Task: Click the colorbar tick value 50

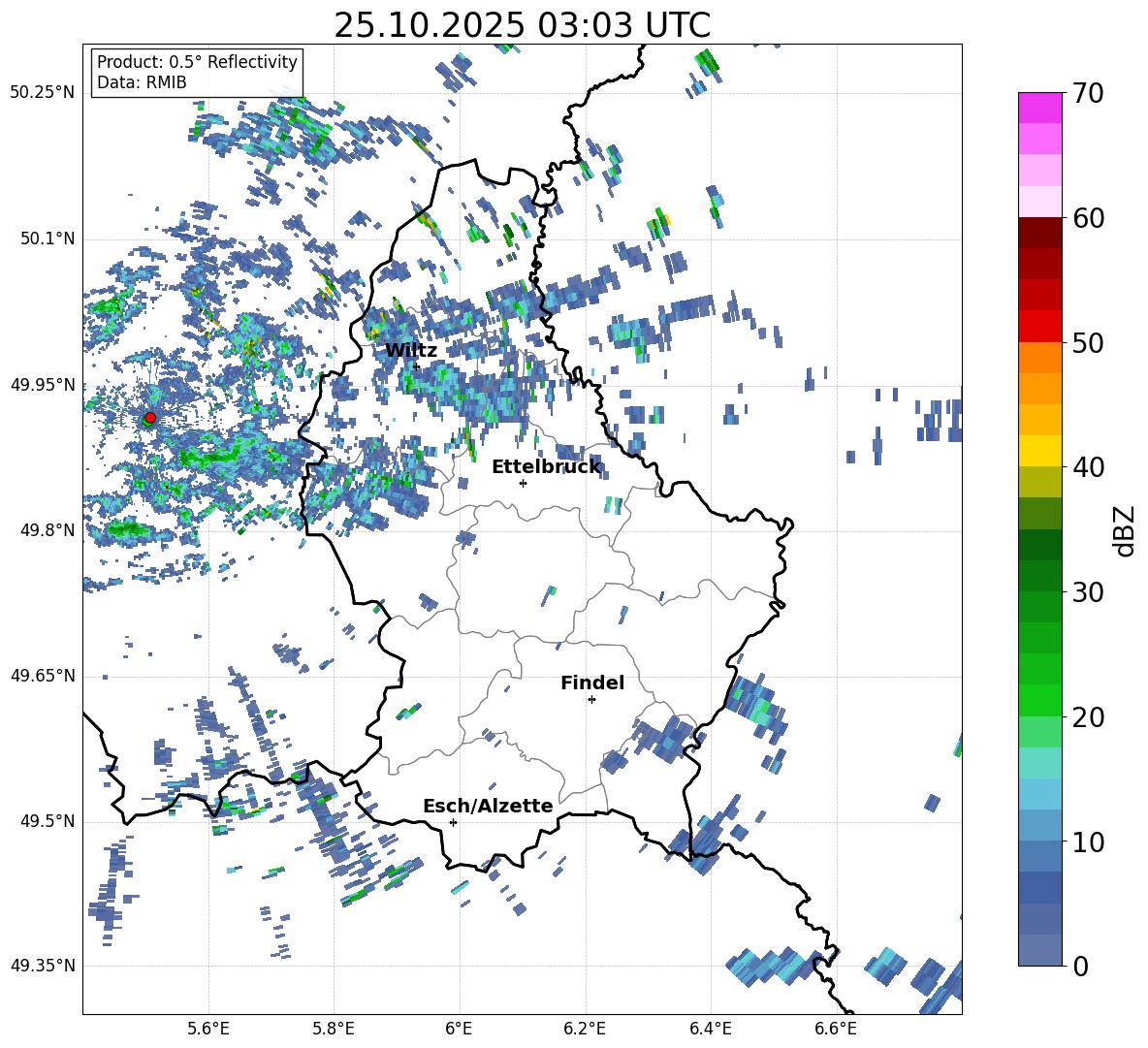Action: (1088, 343)
